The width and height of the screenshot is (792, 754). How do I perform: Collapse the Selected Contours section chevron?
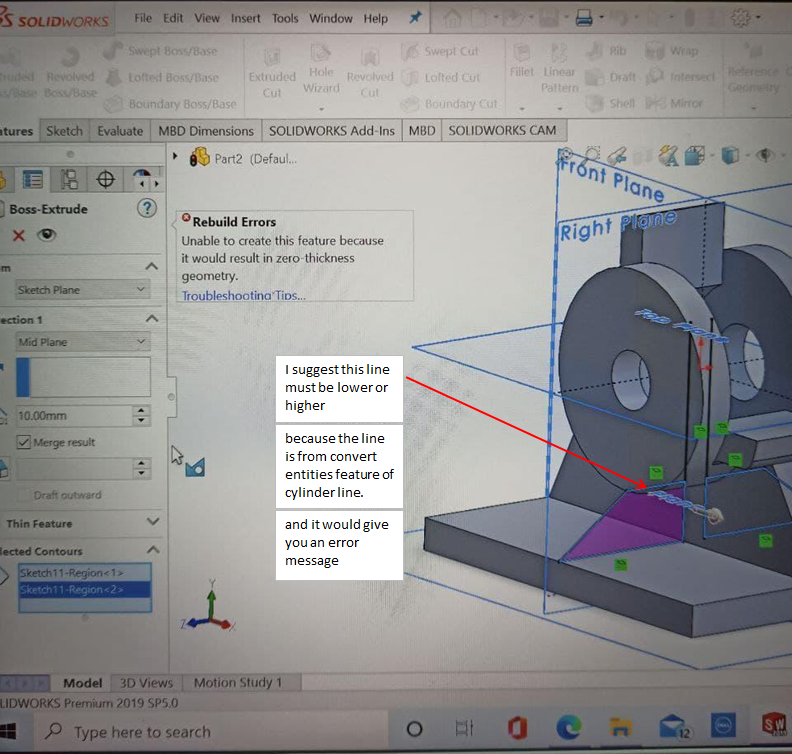[x=153, y=549]
